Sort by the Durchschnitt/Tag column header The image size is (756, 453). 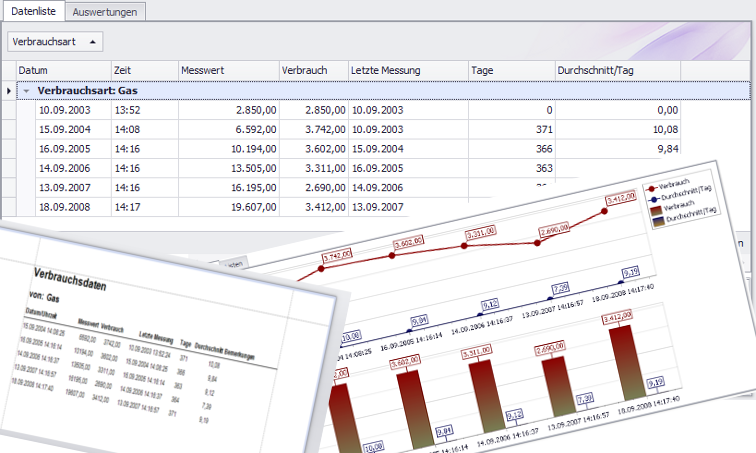[x=618, y=70]
